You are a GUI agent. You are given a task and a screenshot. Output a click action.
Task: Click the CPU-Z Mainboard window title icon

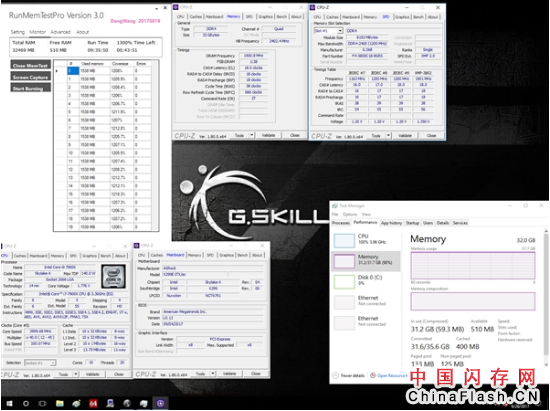(x=137, y=245)
